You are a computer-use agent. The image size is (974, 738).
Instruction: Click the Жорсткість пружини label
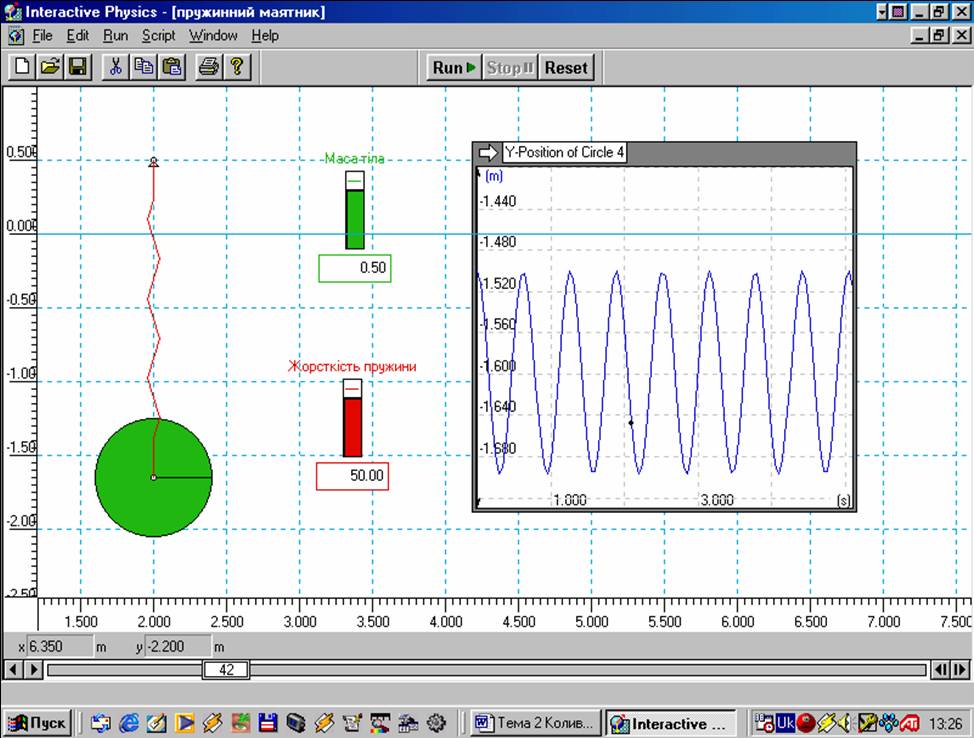pyautogui.click(x=352, y=367)
